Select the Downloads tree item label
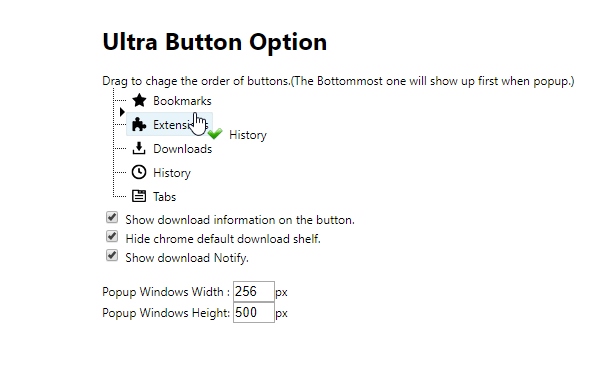Viewport: 614px width, 370px height. pyautogui.click(x=182, y=149)
